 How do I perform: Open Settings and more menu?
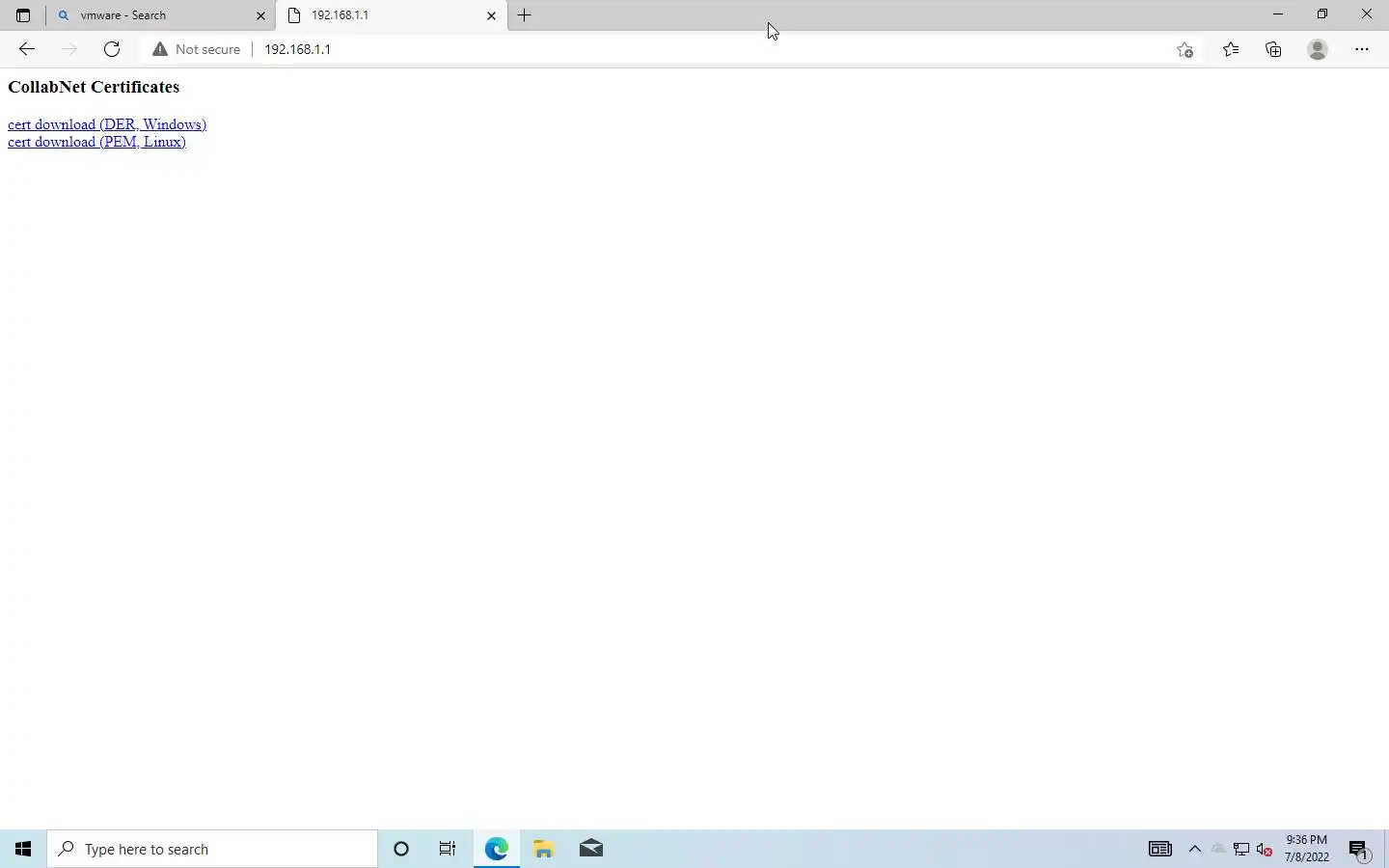point(1362,49)
